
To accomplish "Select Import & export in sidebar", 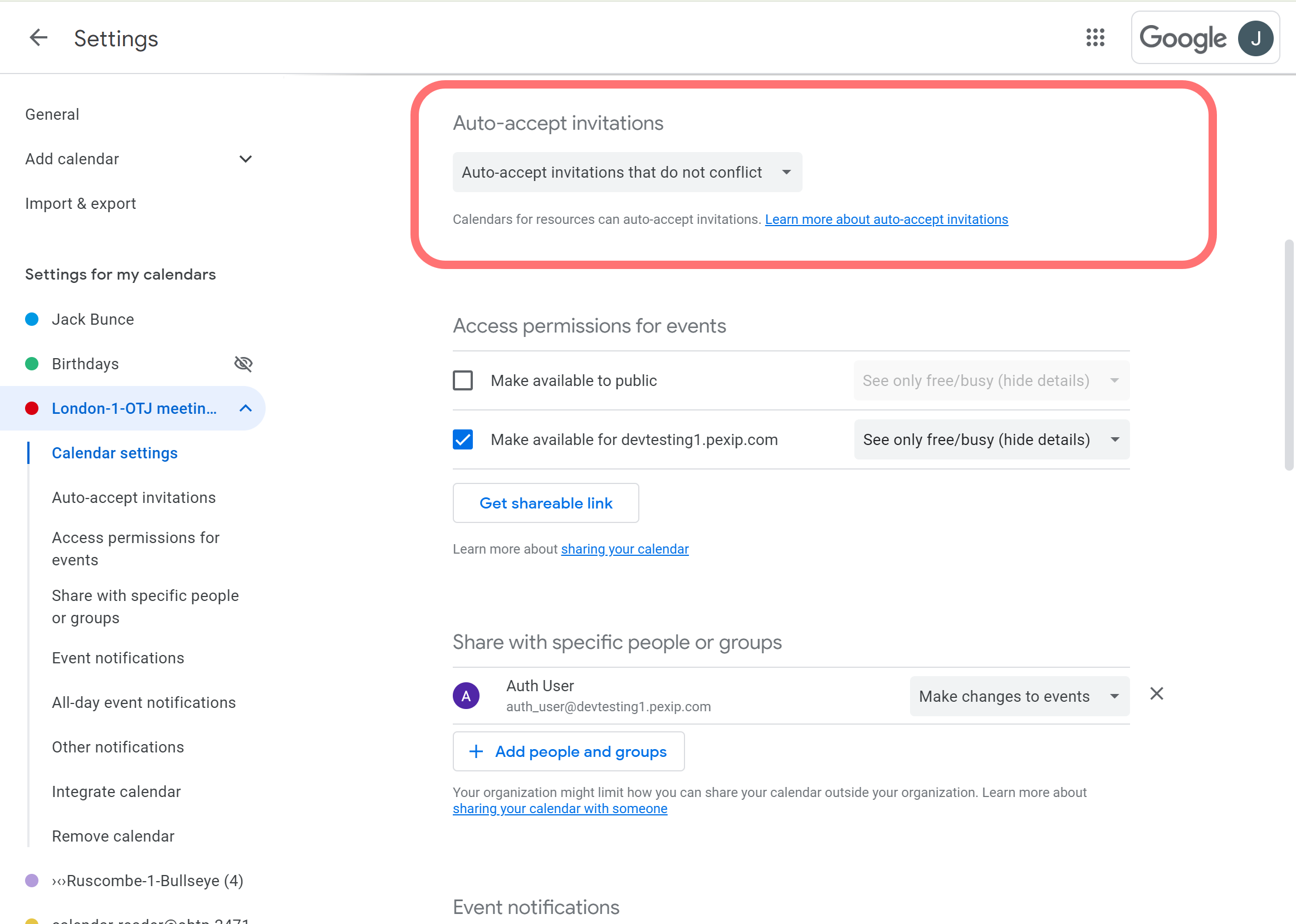I will click(80, 204).
